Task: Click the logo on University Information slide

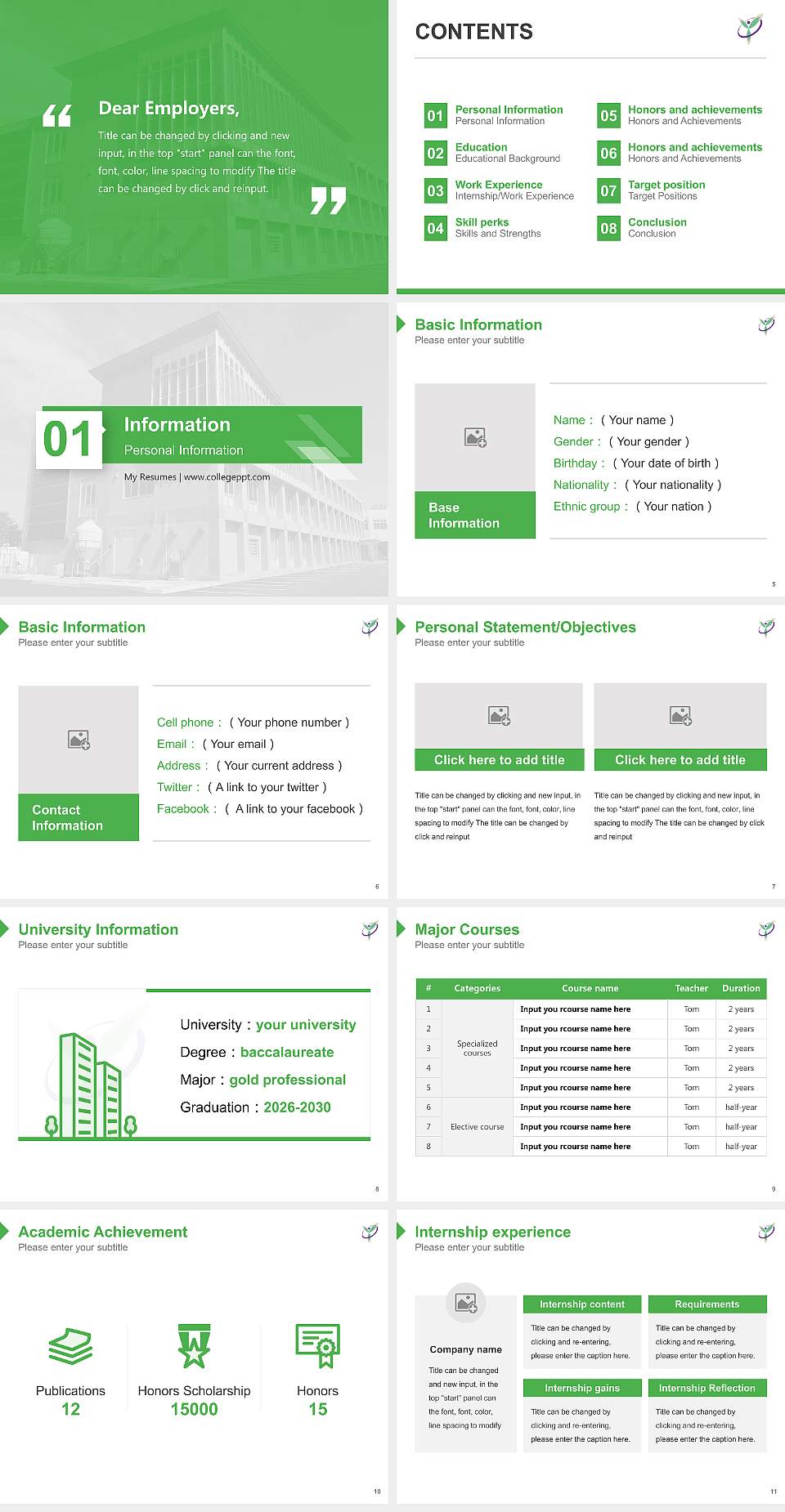Action: [370, 929]
